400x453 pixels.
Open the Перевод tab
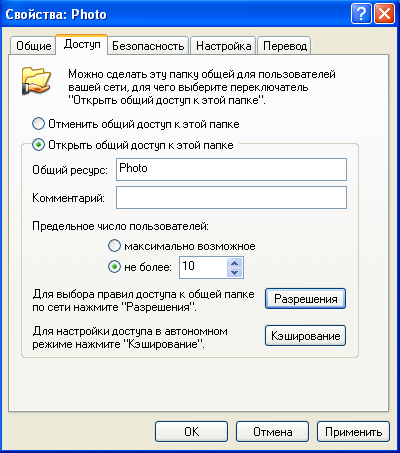285,46
